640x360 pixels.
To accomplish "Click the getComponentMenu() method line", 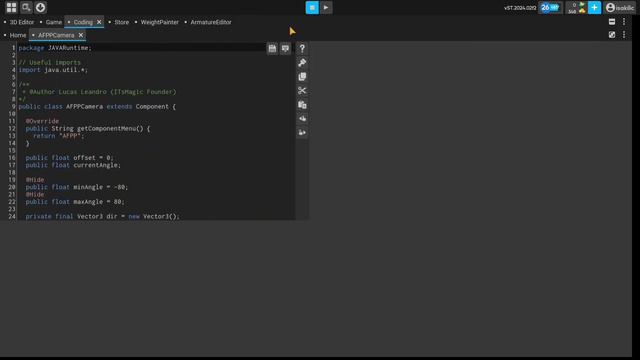I will (x=88, y=129).
